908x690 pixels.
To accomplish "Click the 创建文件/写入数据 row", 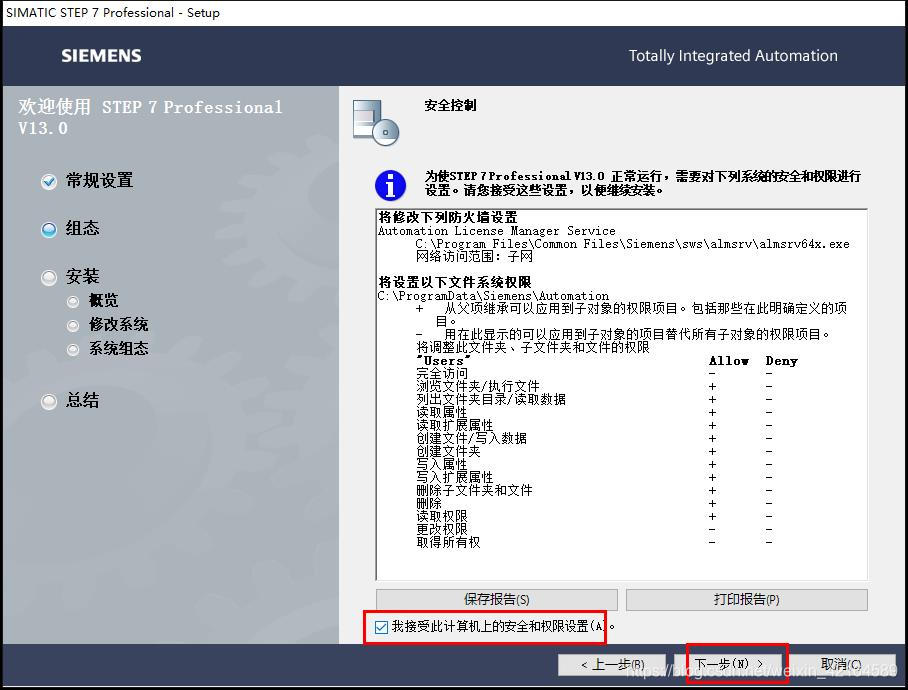I will (595, 438).
